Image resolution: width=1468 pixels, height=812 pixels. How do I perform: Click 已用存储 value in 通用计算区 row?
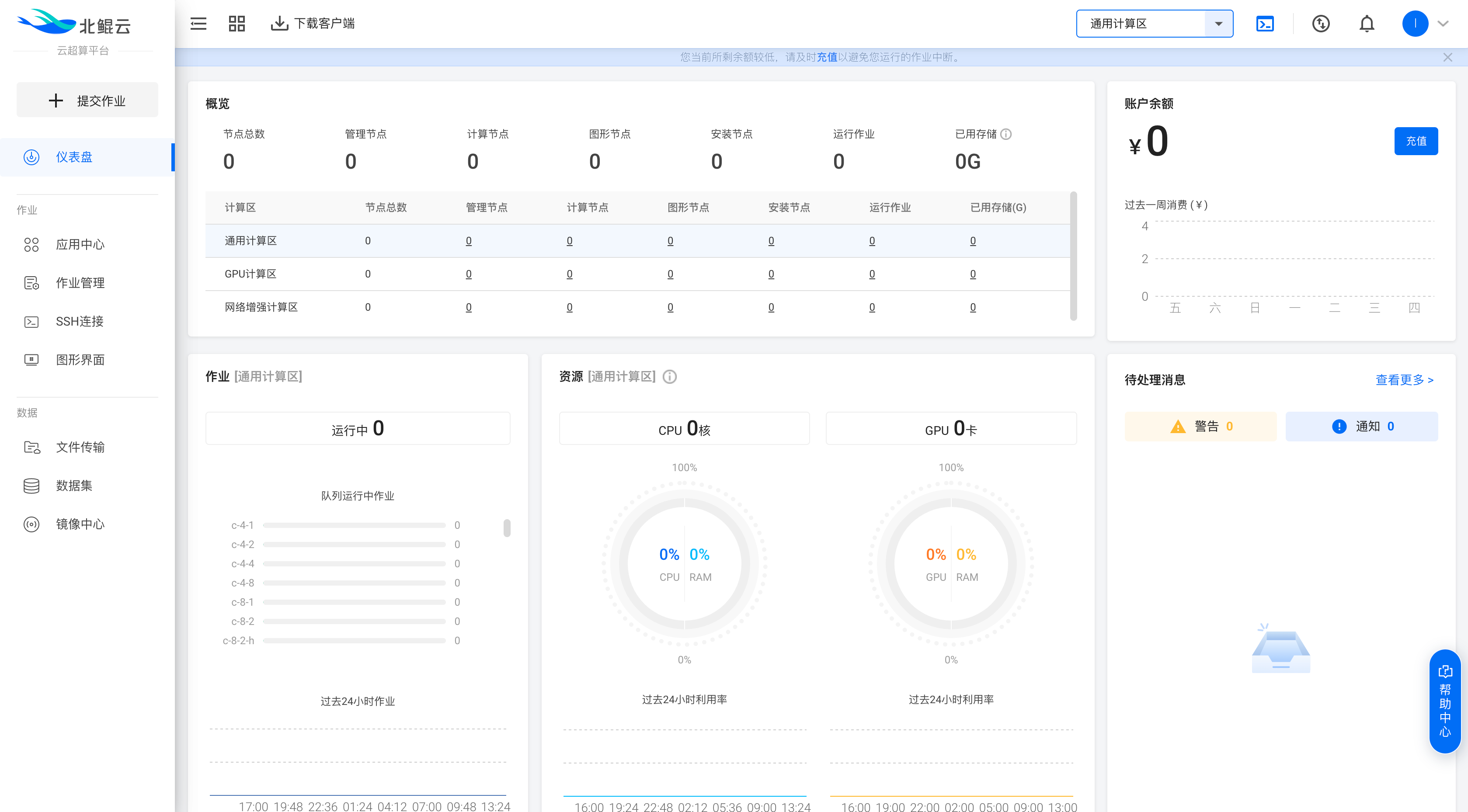tap(973, 240)
